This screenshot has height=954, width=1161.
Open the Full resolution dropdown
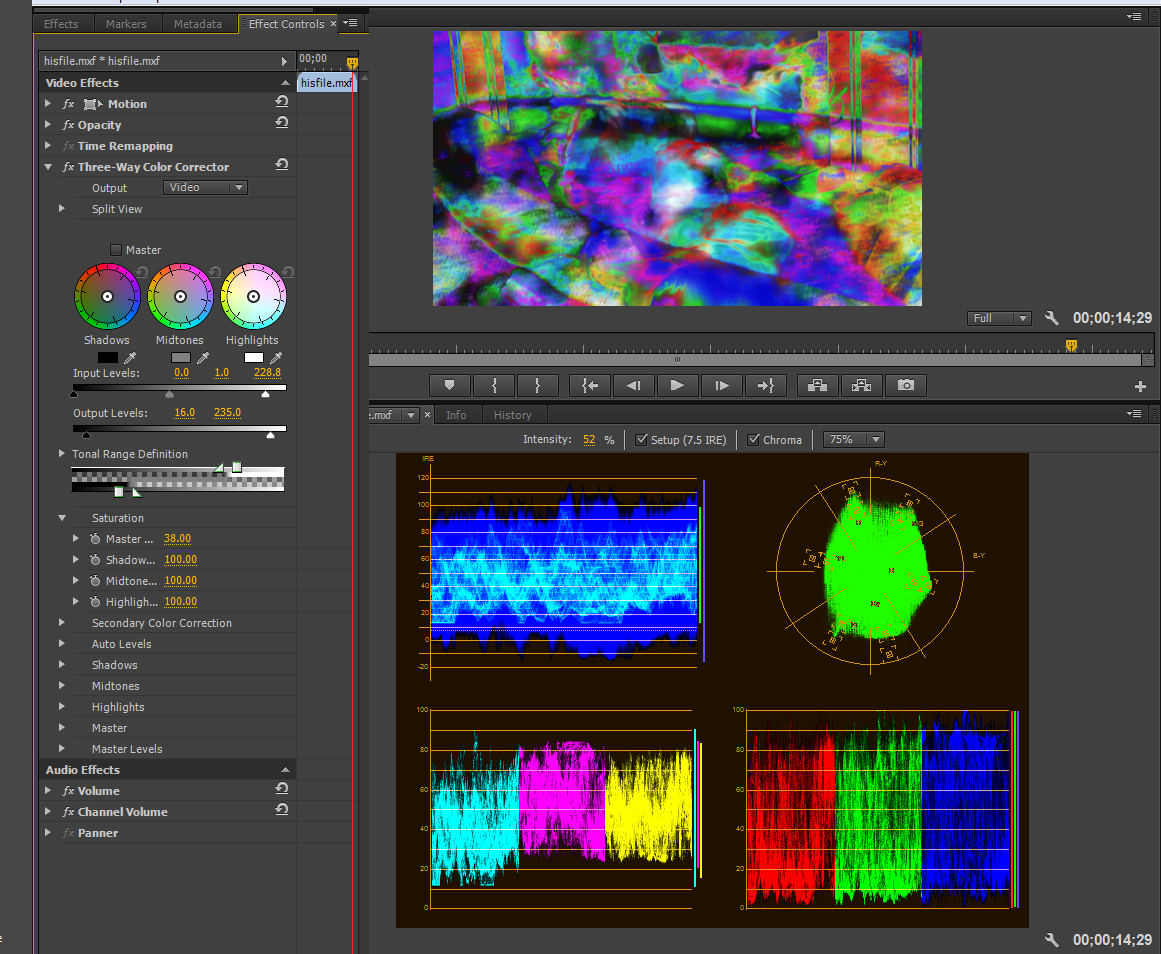coord(999,318)
